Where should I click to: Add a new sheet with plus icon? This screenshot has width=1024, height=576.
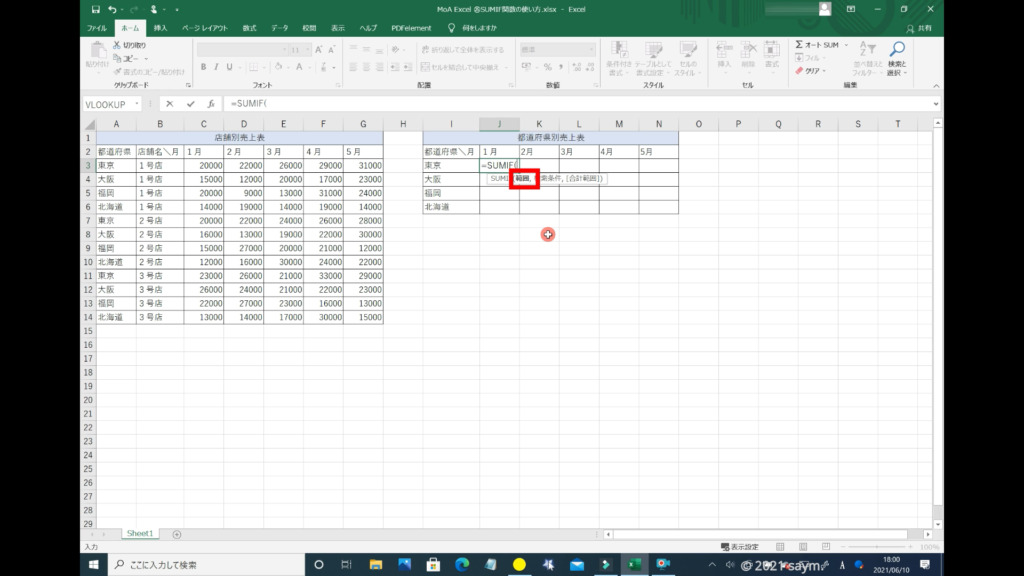[177, 534]
